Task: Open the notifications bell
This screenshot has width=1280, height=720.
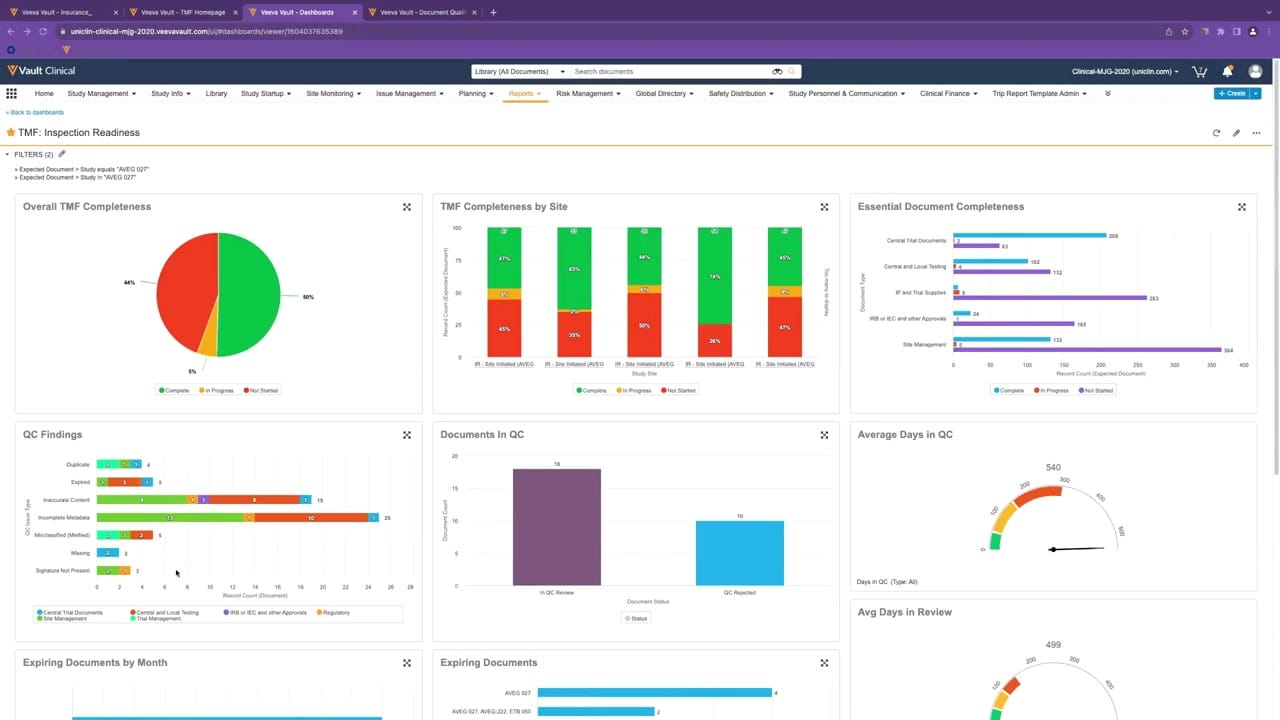Action: coord(1227,71)
